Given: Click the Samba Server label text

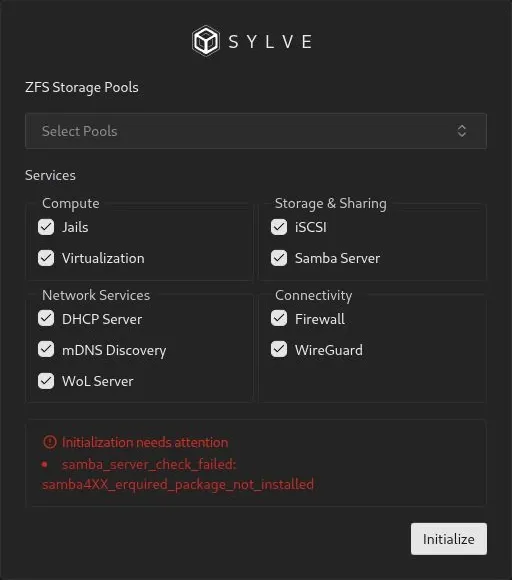Looking at the screenshot, I should [x=337, y=258].
